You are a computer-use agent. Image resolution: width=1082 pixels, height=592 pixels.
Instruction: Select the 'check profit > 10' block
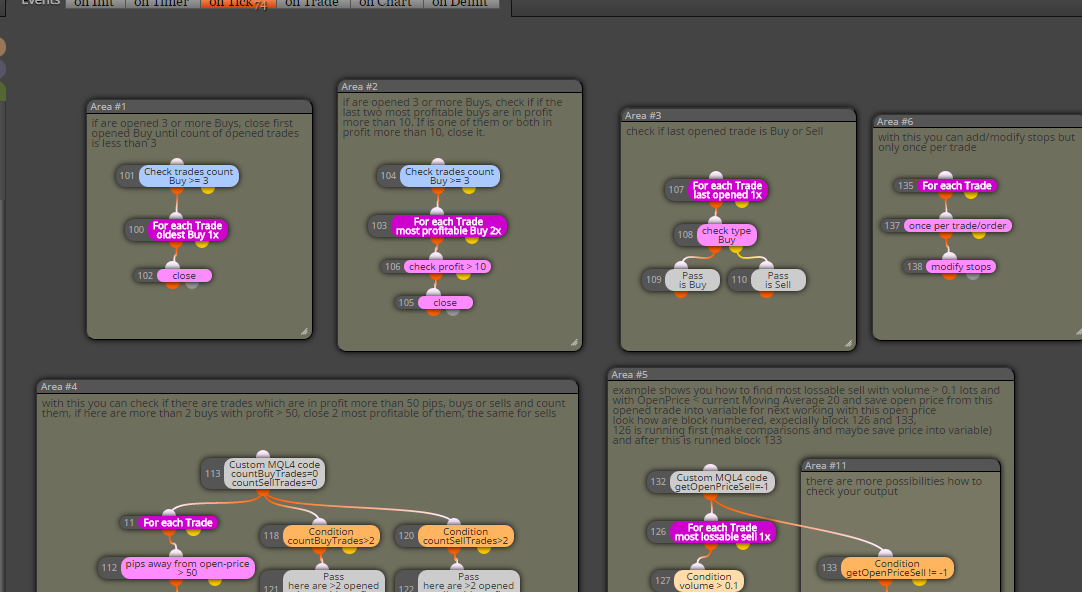coord(447,266)
